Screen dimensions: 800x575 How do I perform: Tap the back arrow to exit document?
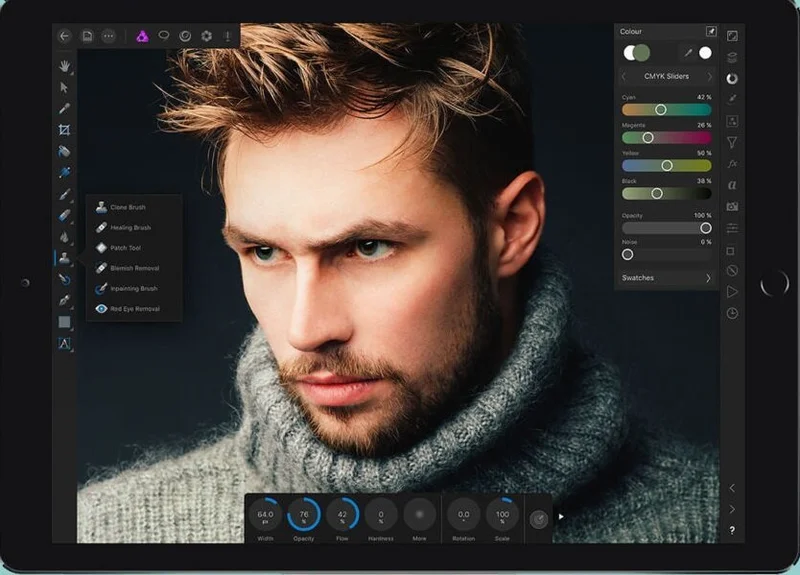(x=65, y=36)
